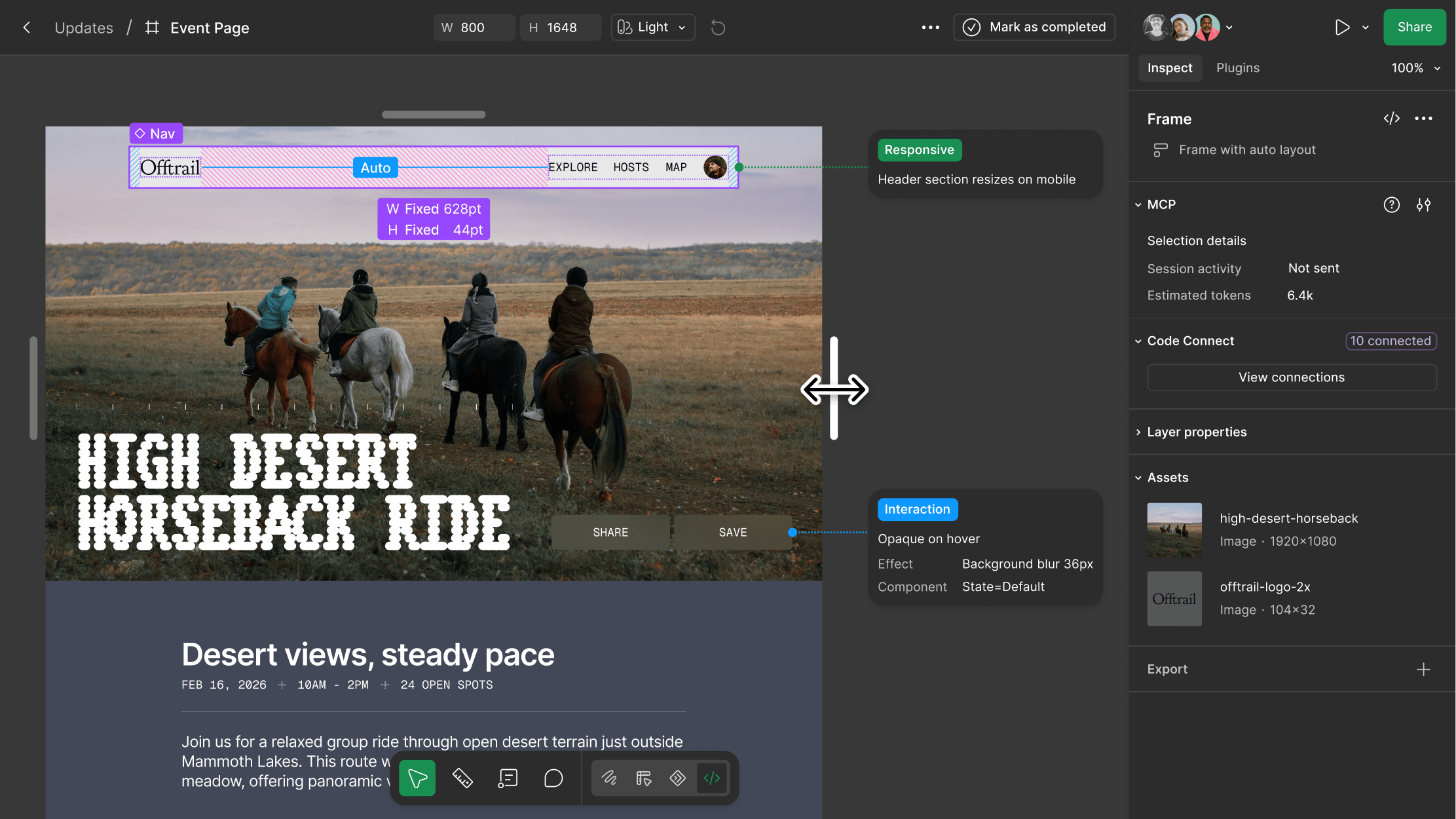Viewport: 1456px width, 819px height.
Task: Select the Annotate tool in toolbar
Action: pos(508,778)
